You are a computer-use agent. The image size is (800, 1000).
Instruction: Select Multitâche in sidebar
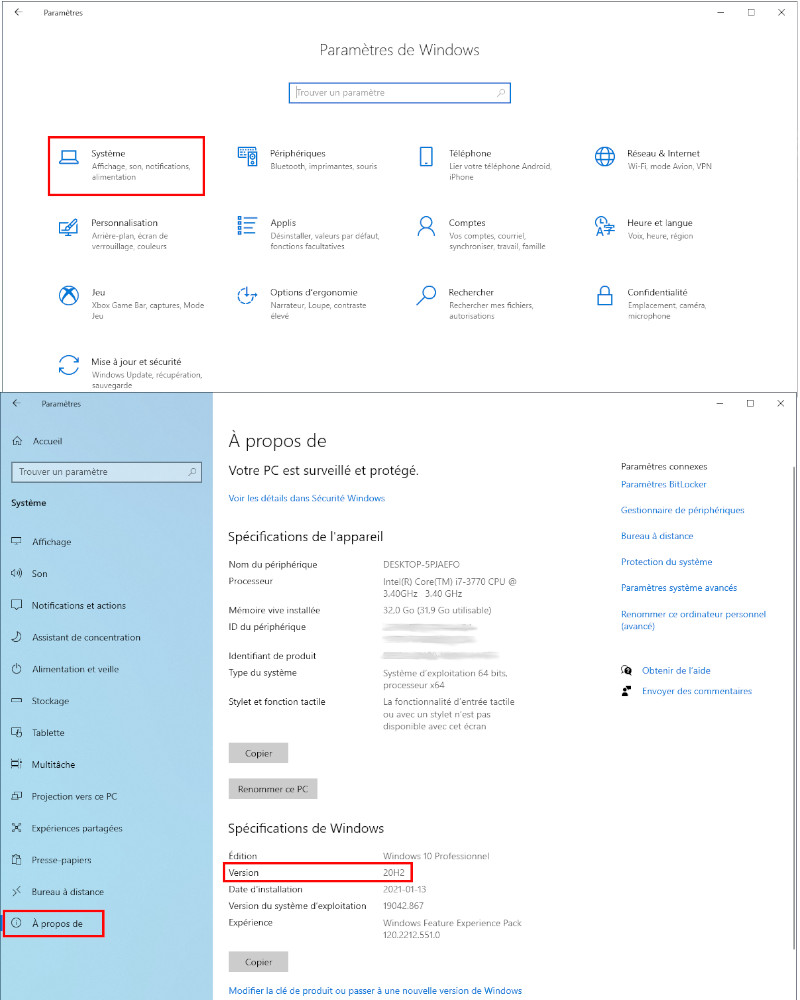(54, 765)
